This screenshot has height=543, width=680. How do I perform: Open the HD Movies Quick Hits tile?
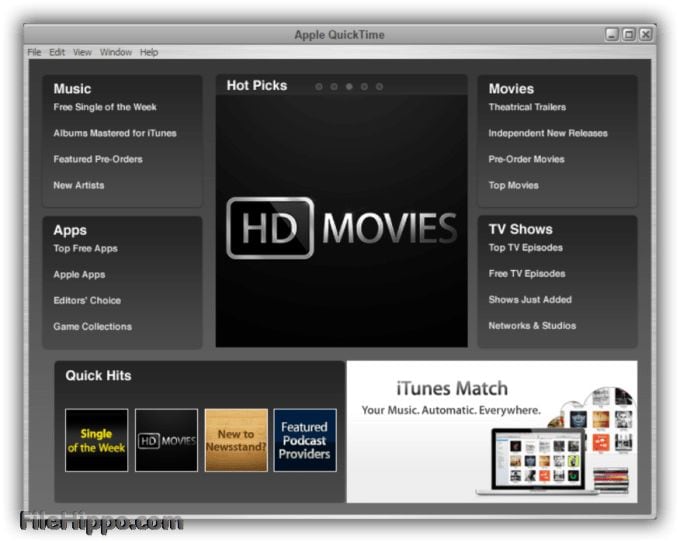pos(167,440)
